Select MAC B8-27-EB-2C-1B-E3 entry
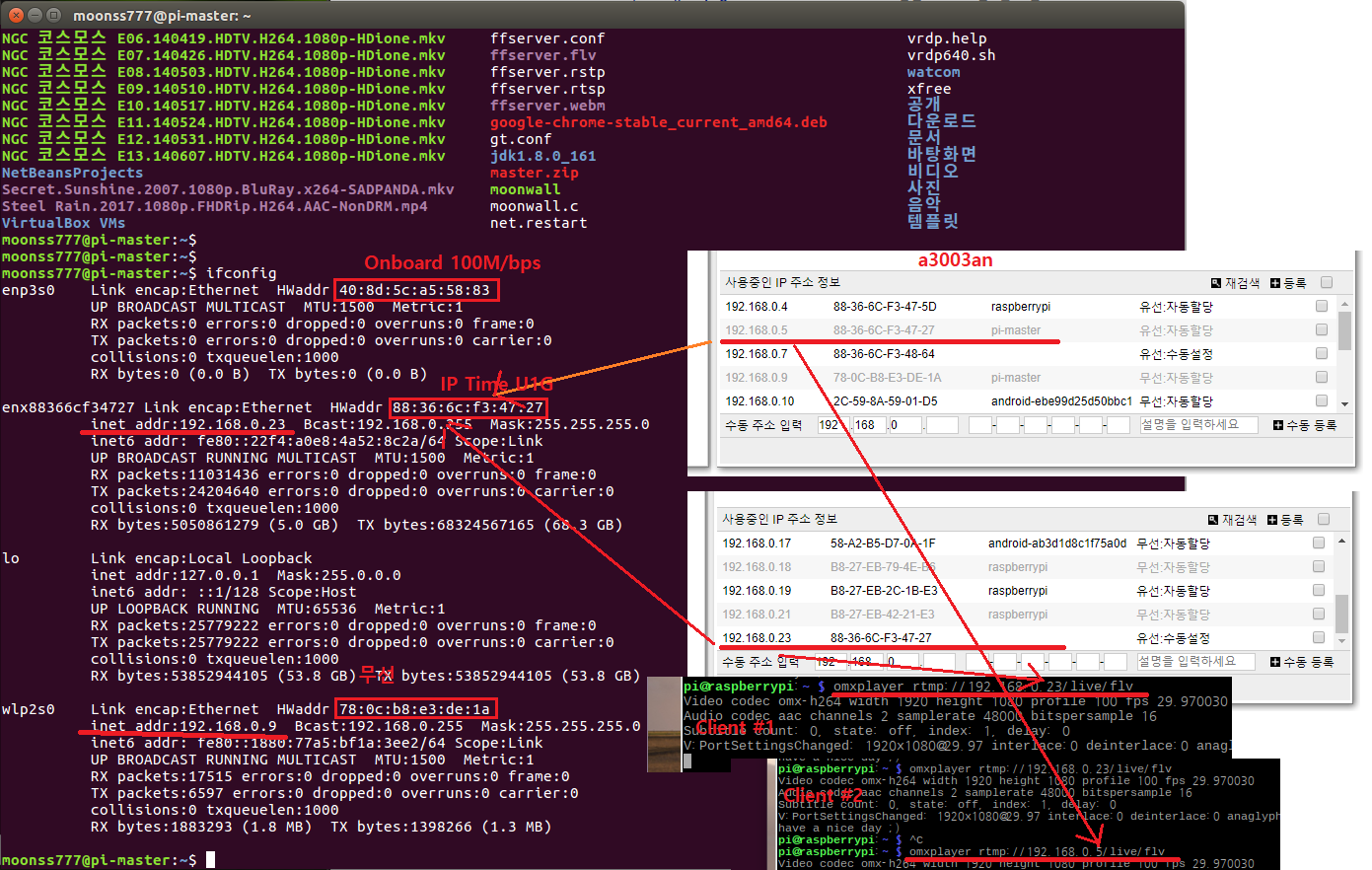The width and height of the screenshot is (1372, 870). pyautogui.click(x=884, y=591)
